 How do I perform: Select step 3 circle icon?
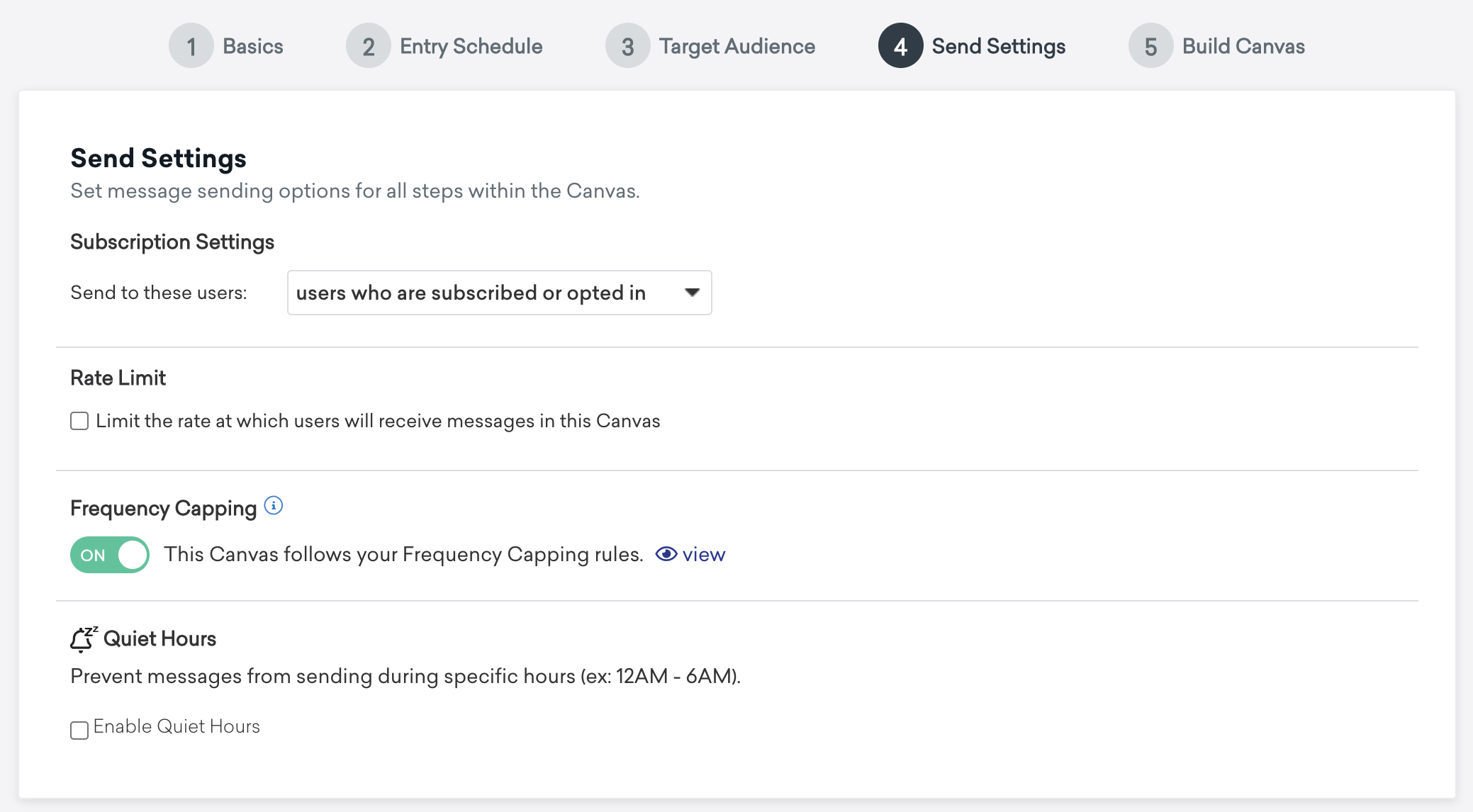tap(628, 46)
